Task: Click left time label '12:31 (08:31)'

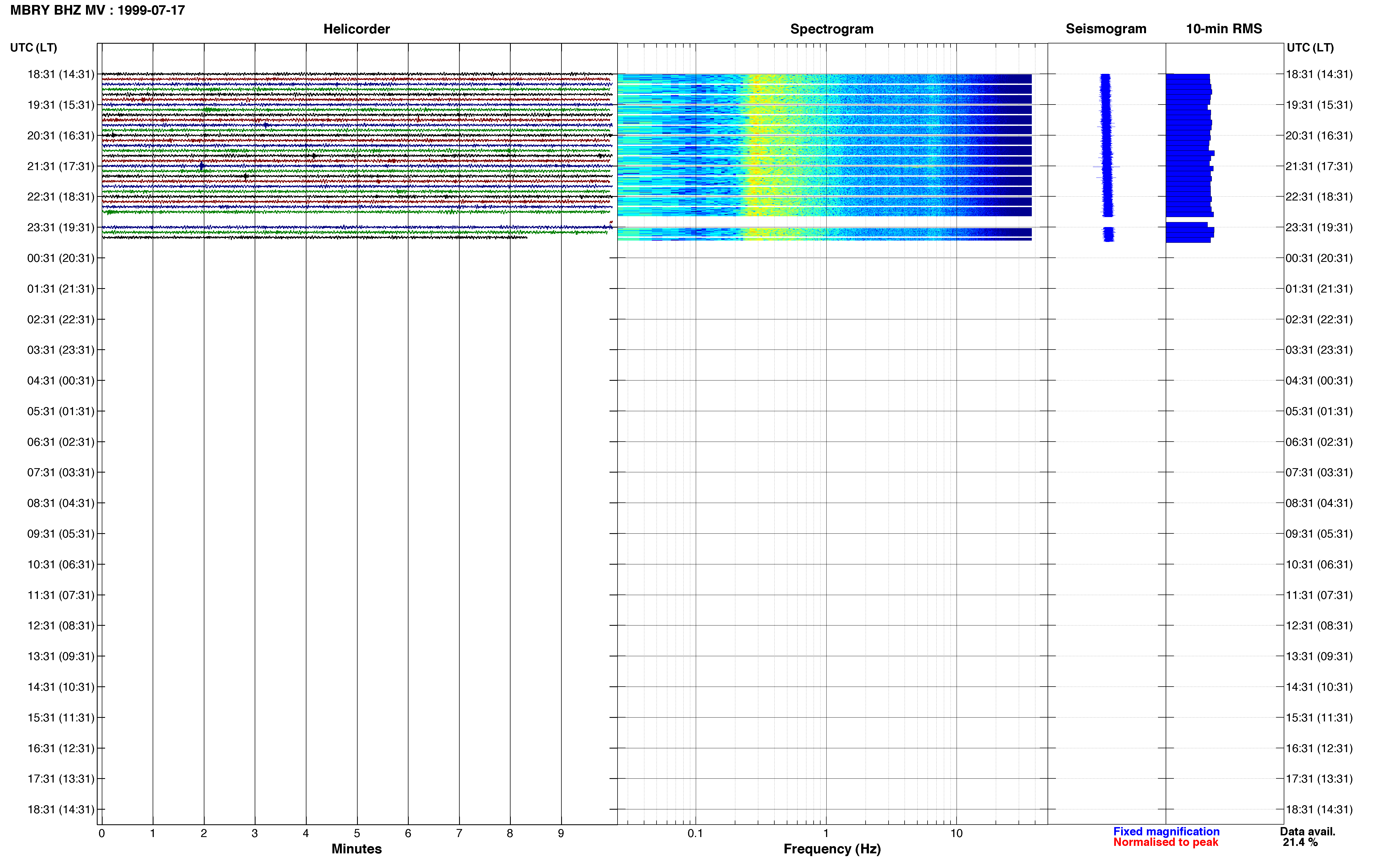Action: (x=61, y=625)
